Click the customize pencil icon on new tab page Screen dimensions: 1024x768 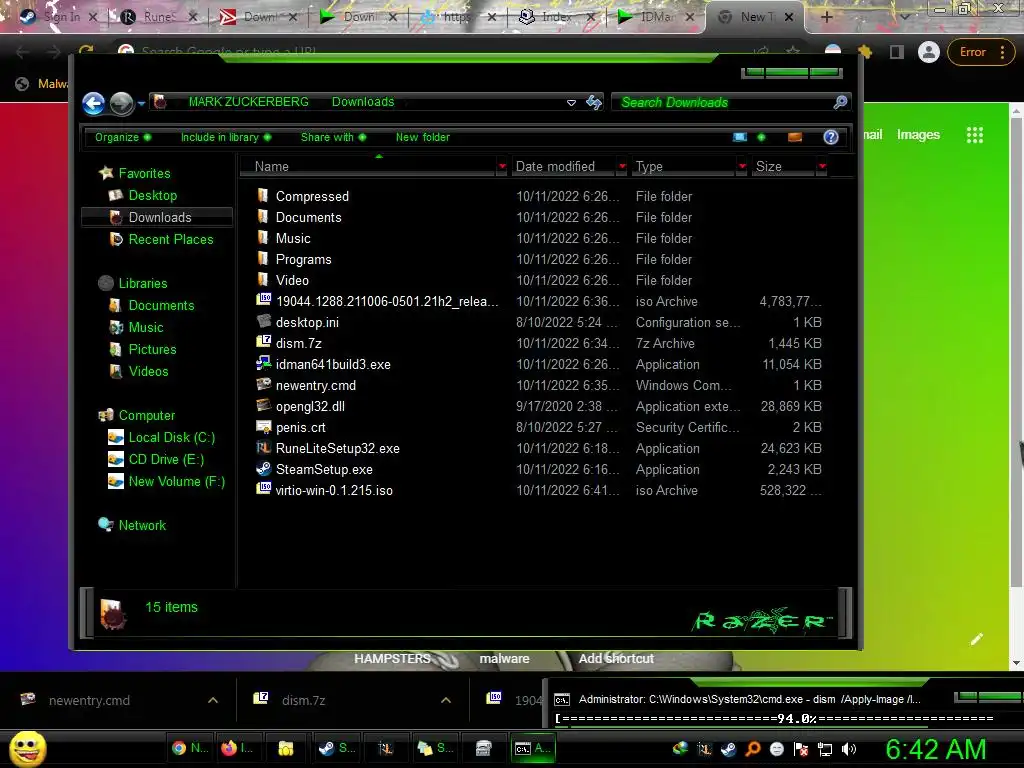[x=976, y=639]
